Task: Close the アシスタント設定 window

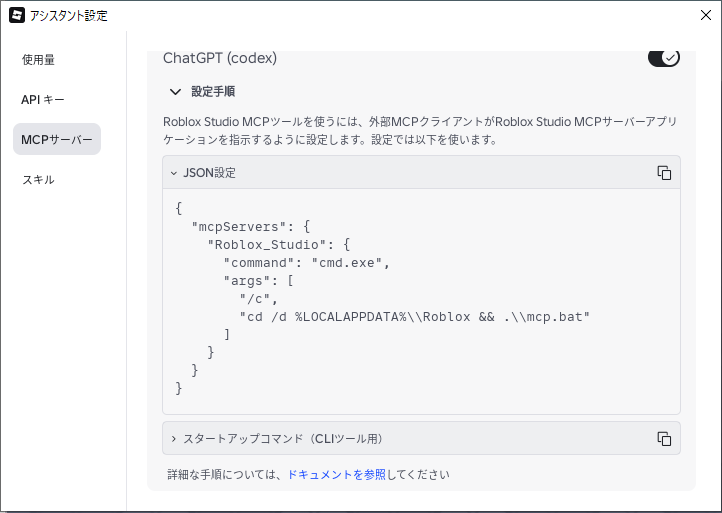Action: click(705, 15)
